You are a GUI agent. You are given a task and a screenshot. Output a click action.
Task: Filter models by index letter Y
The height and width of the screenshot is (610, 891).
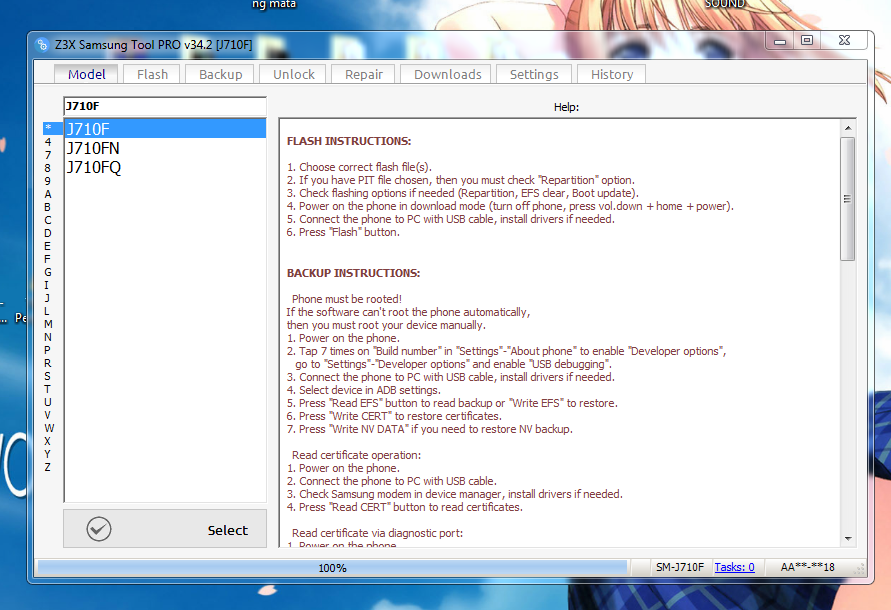(x=48, y=454)
